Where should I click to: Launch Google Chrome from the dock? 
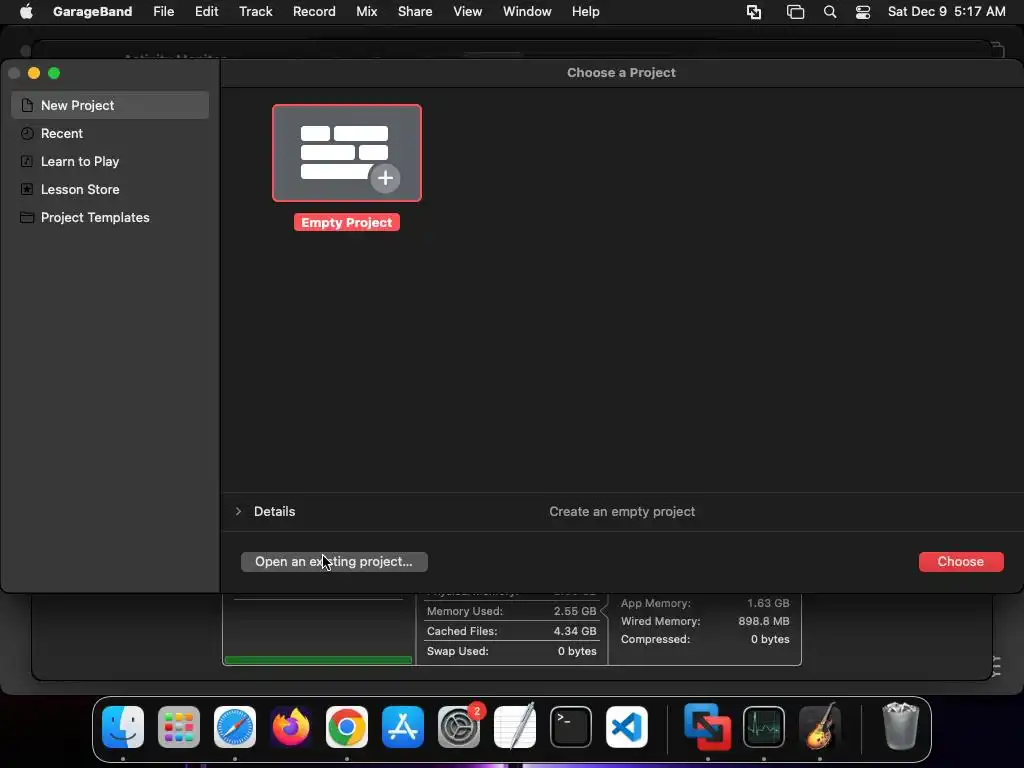pyautogui.click(x=347, y=727)
